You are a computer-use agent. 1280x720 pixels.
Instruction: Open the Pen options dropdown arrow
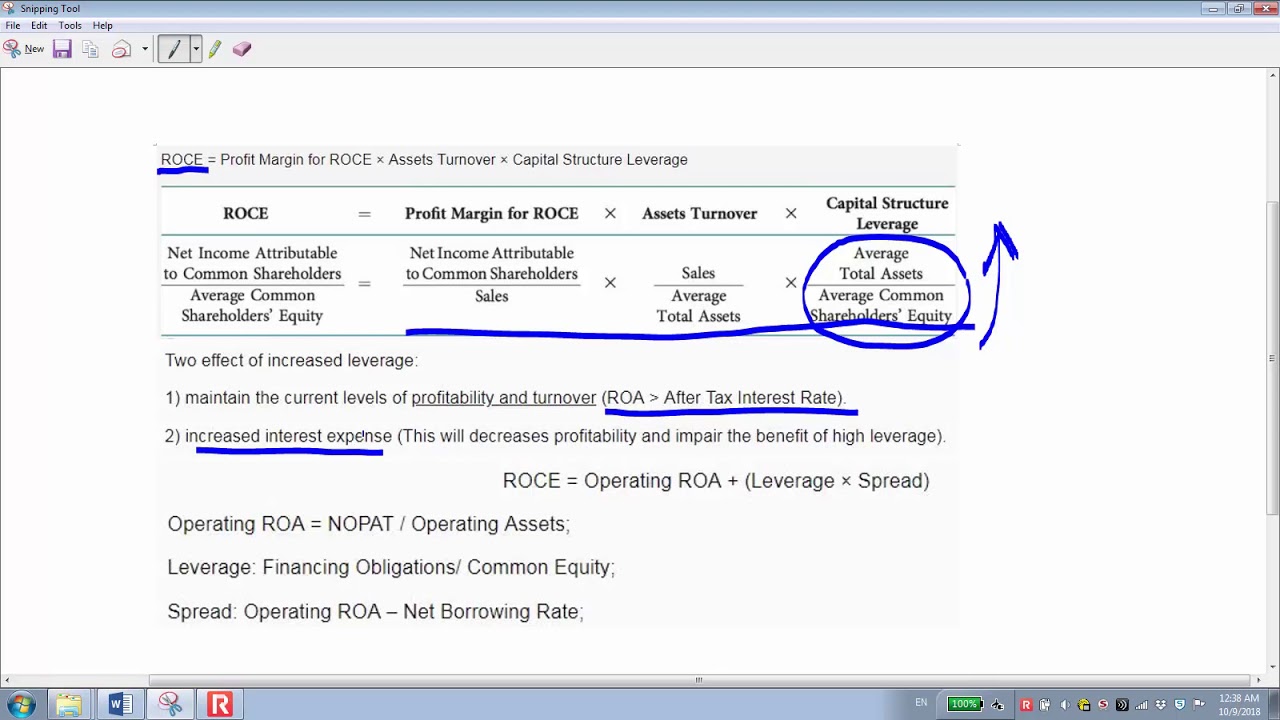195,49
